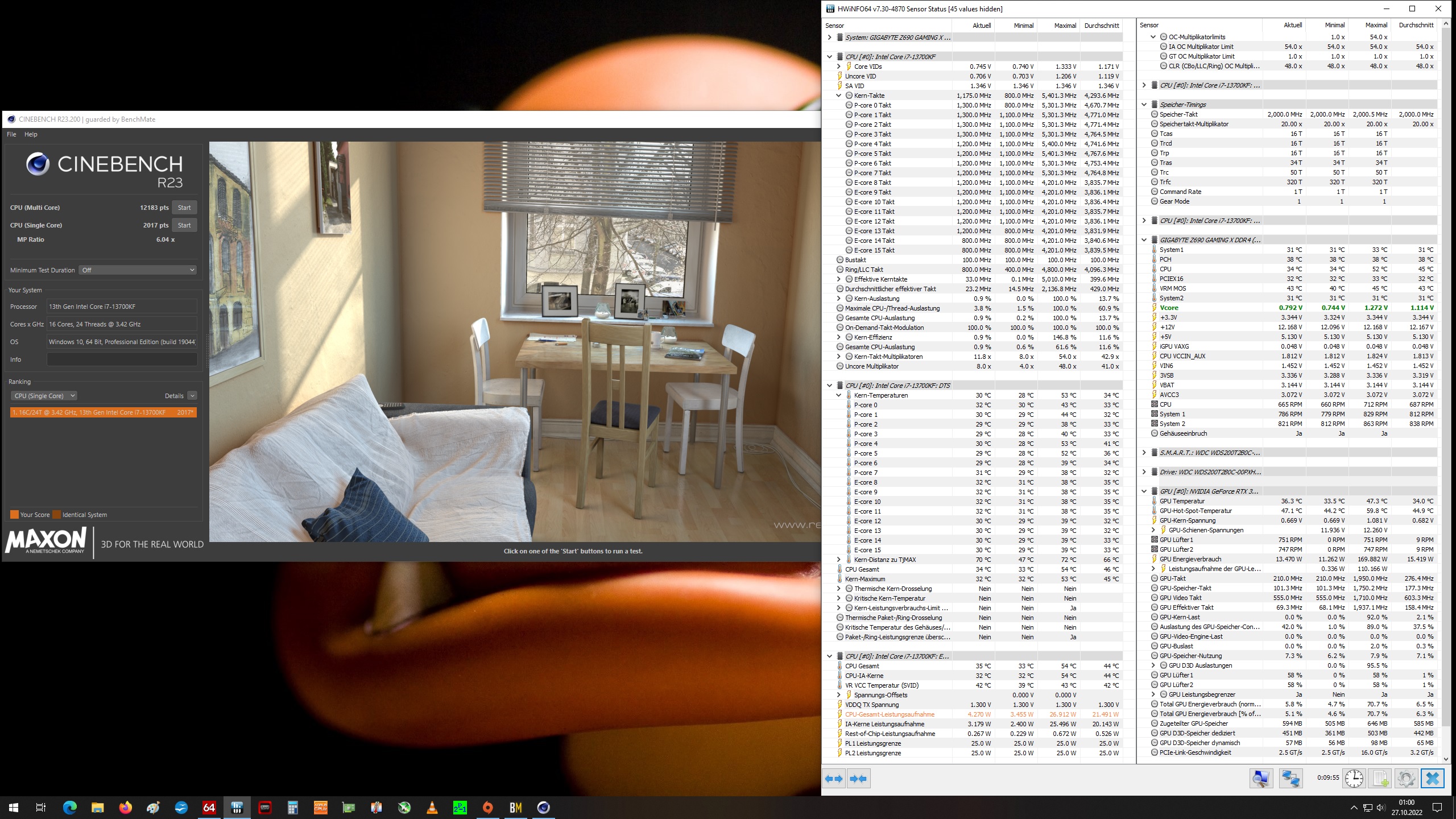The image size is (1456, 819).
Task: Launch CPU-Z from the taskbar
Action: point(321,808)
